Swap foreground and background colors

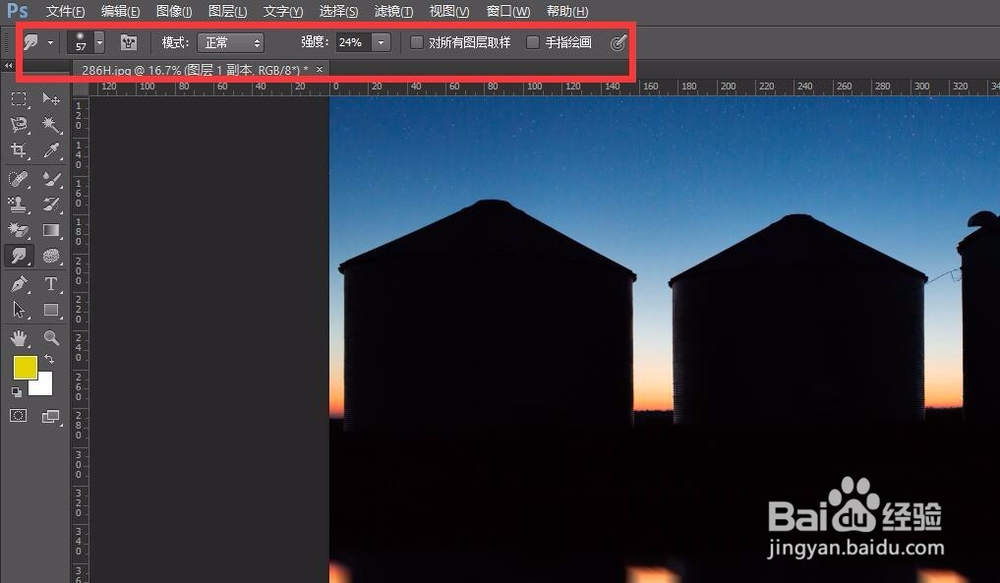[49, 359]
